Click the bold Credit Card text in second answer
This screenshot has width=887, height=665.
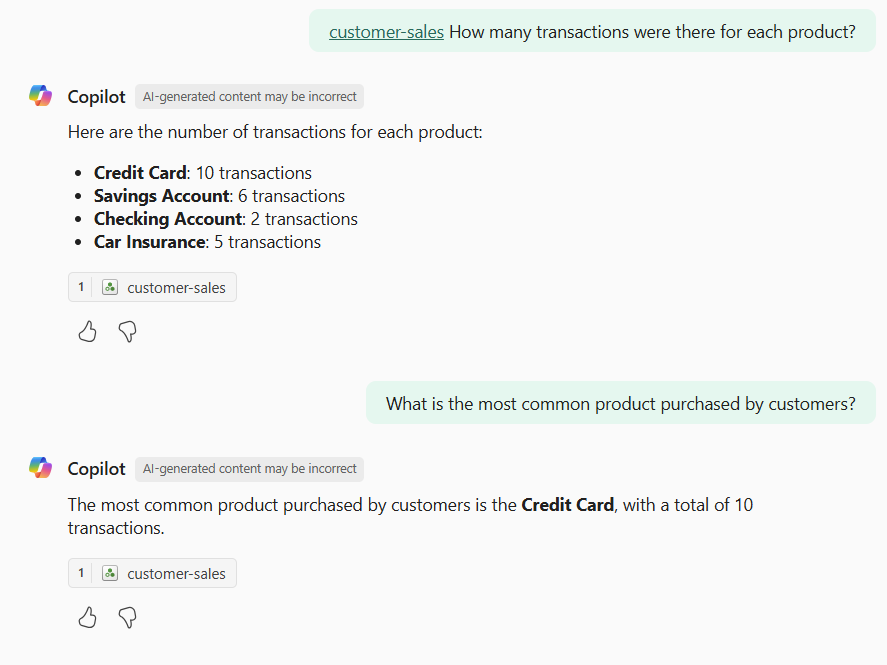(x=567, y=504)
